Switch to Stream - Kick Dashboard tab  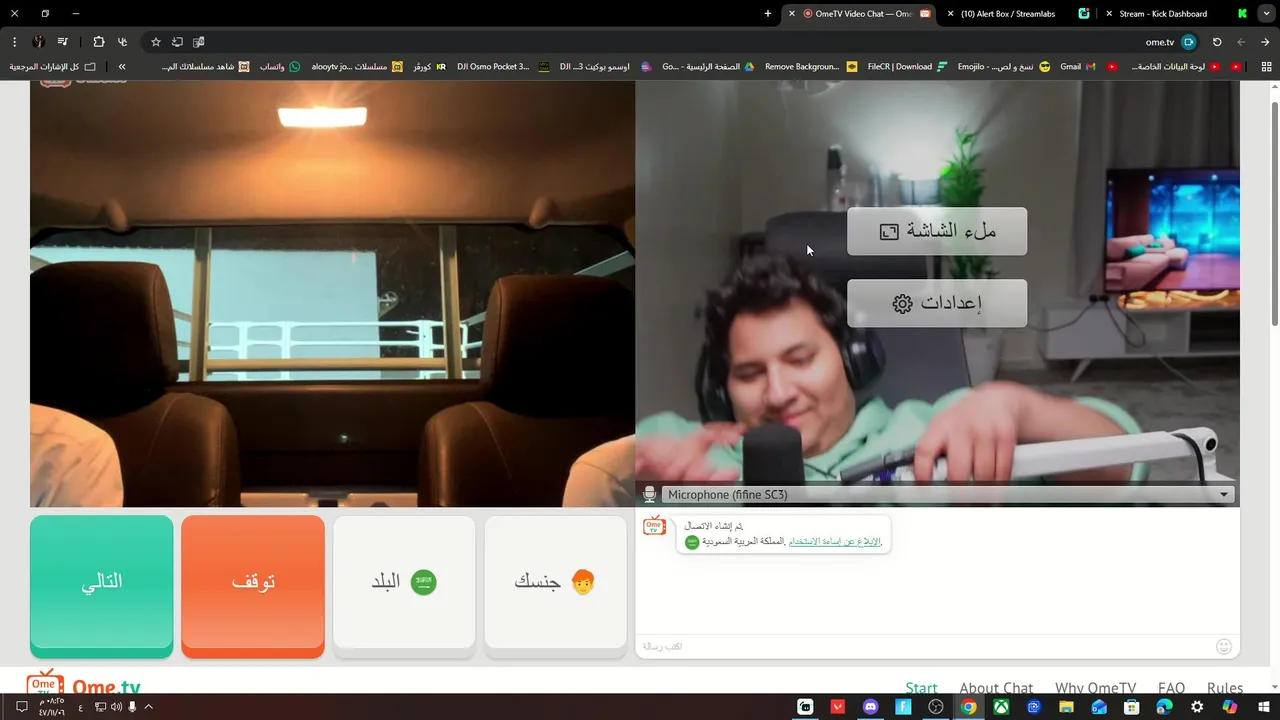coord(1175,14)
